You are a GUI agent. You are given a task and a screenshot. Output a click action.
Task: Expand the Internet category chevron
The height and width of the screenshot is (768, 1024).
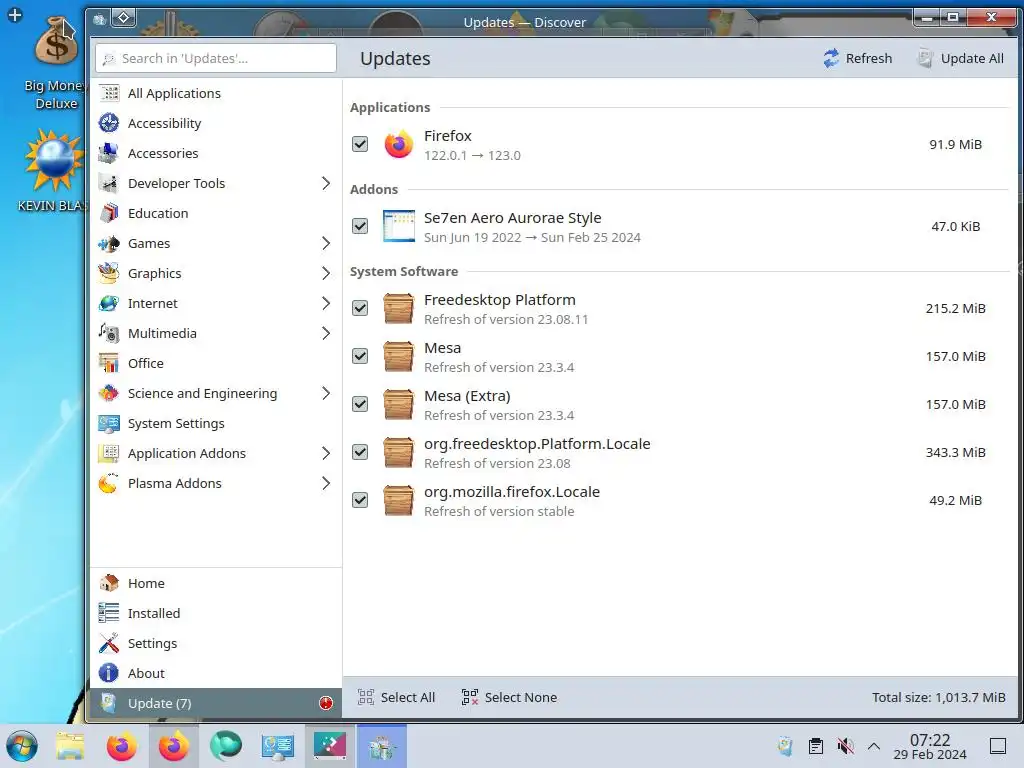pyautogui.click(x=326, y=304)
